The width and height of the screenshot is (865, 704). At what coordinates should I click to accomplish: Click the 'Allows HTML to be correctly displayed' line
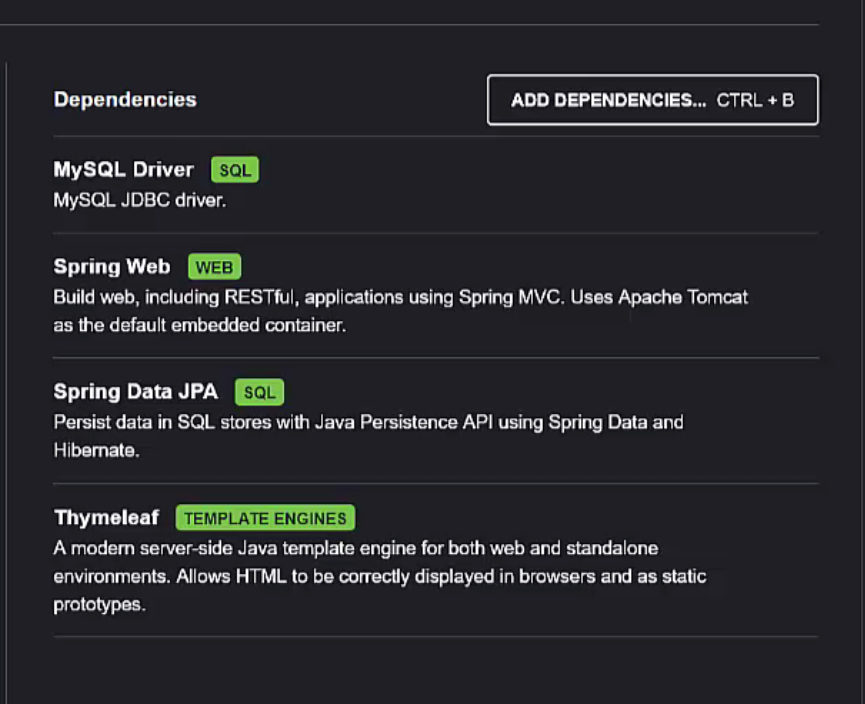tap(380, 577)
